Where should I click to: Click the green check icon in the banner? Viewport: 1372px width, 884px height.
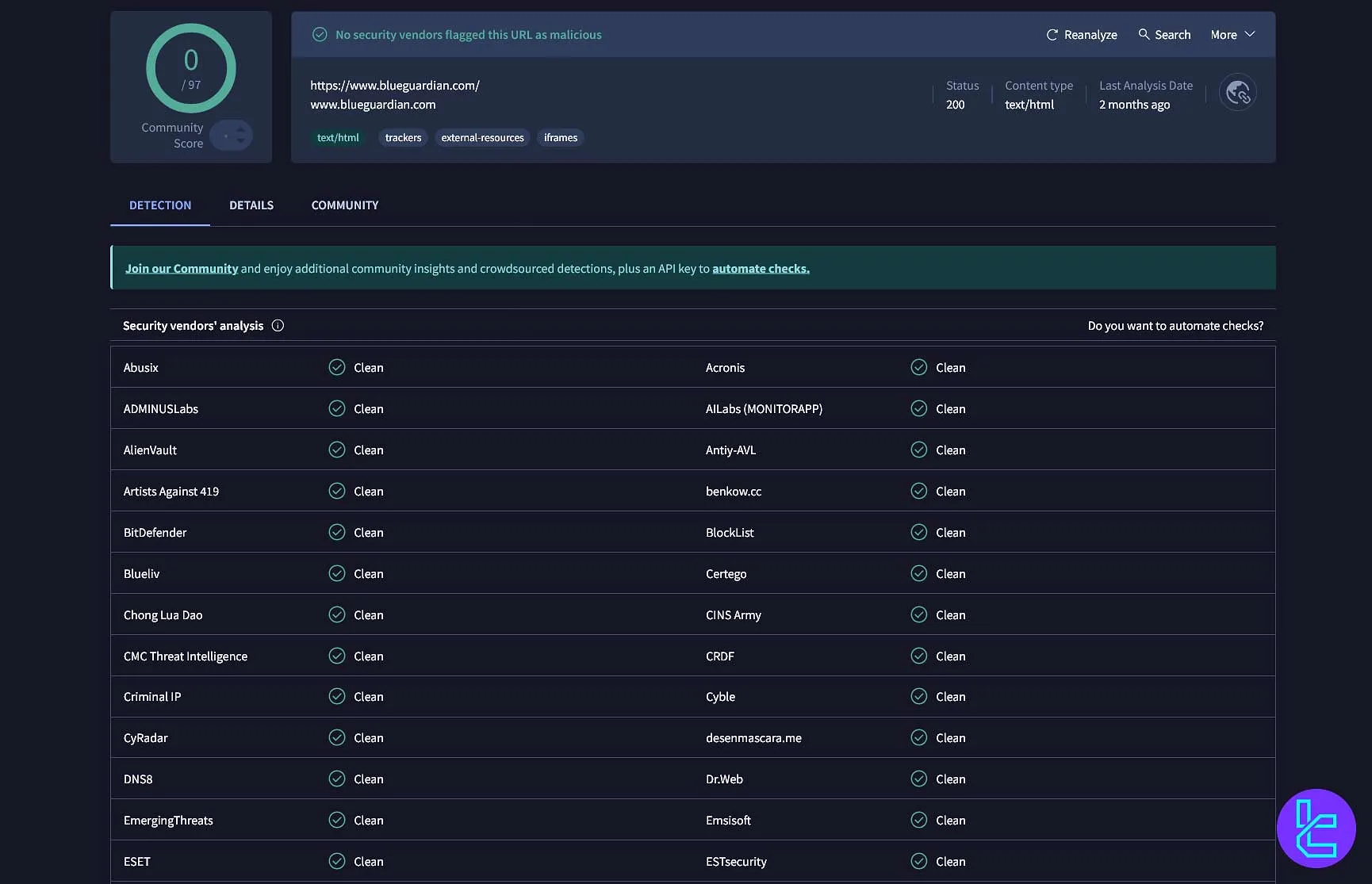320,34
